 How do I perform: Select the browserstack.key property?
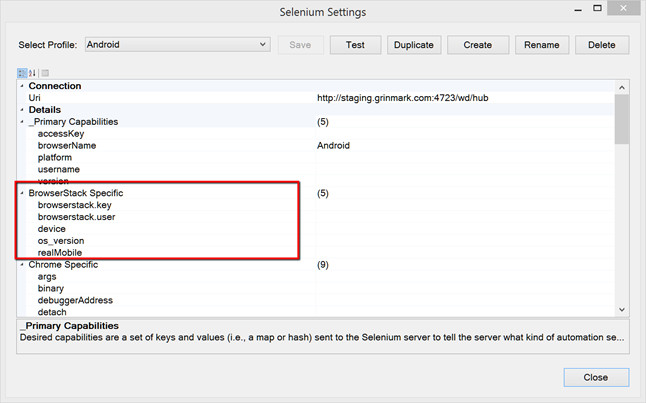(75, 205)
